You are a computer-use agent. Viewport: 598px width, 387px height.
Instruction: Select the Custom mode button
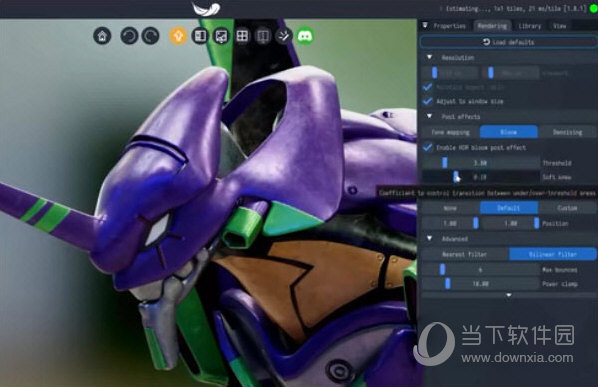(567, 208)
